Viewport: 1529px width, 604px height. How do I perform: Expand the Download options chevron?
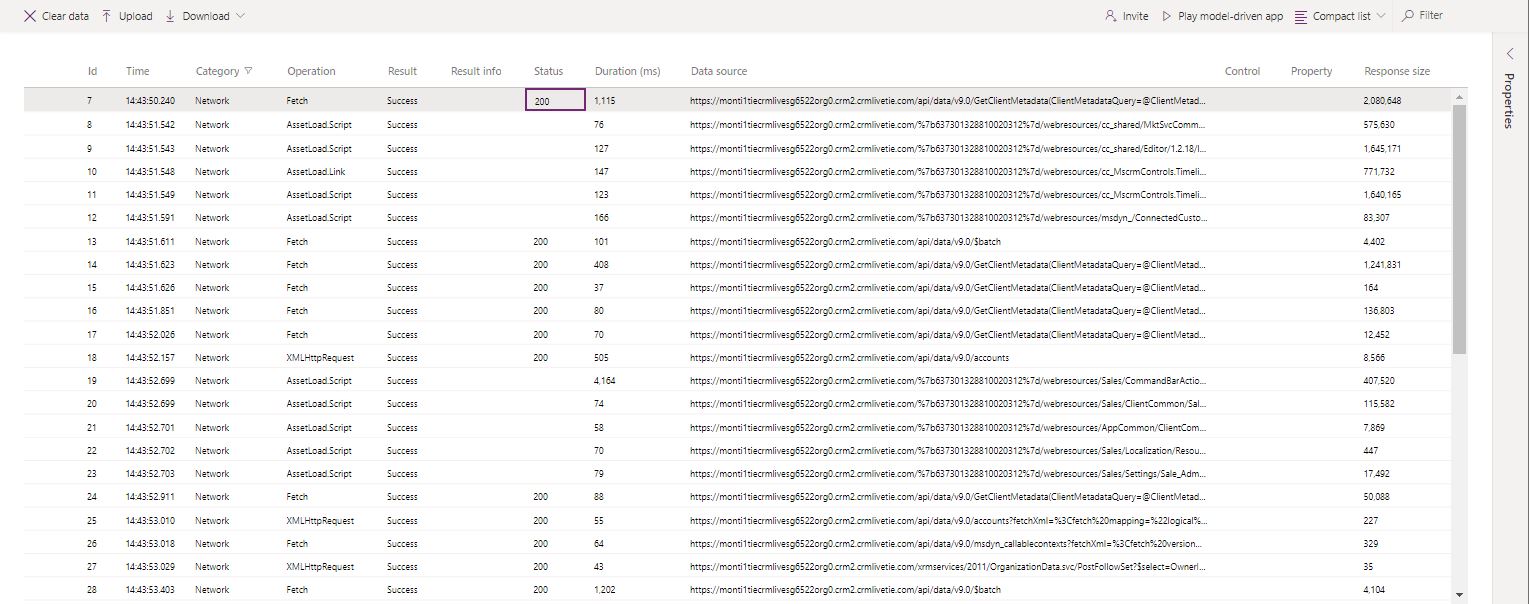pyautogui.click(x=240, y=16)
